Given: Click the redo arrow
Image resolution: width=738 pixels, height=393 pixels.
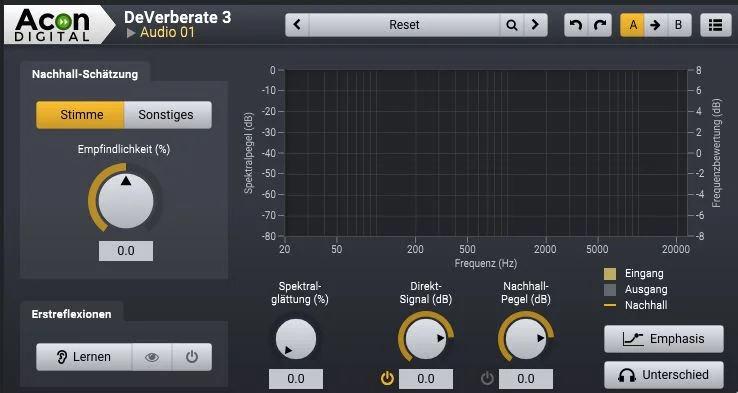Looking at the screenshot, I should point(600,25).
